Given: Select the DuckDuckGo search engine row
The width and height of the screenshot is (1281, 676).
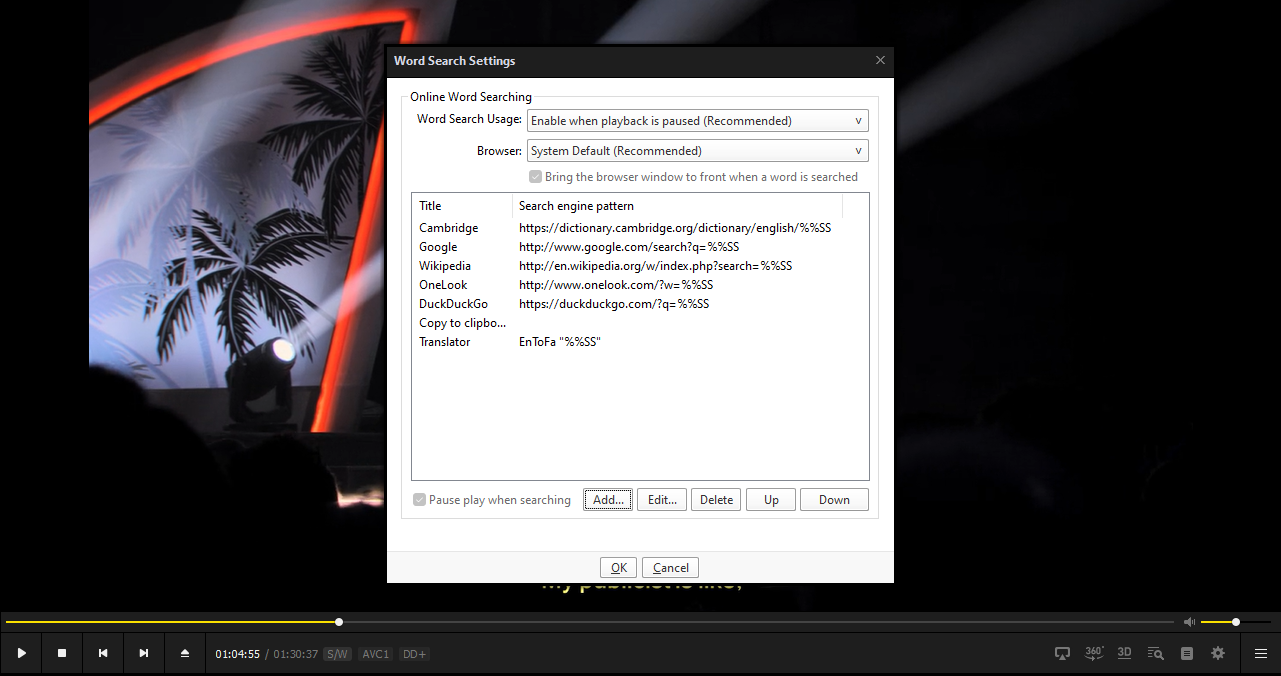Looking at the screenshot, I should pyautogui.click(x=640, y=304).
